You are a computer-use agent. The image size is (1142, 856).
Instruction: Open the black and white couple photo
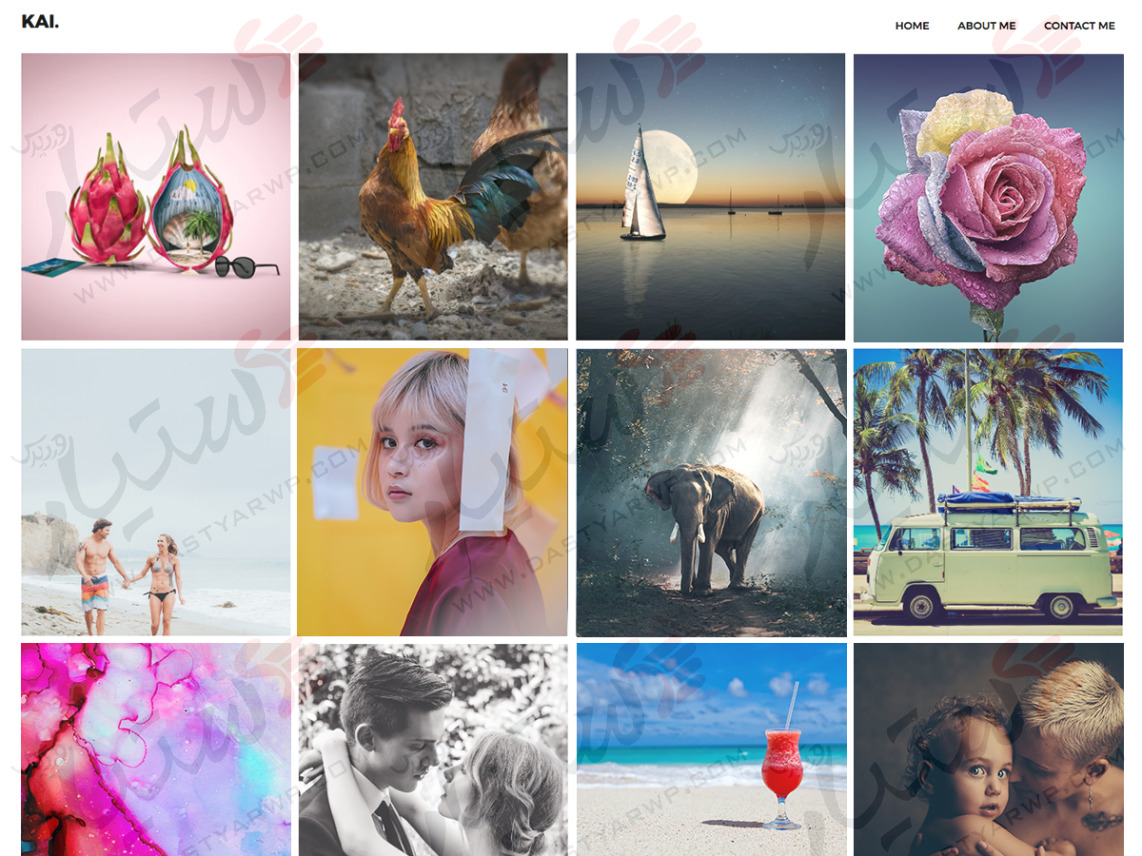click(x=433, y=750)
